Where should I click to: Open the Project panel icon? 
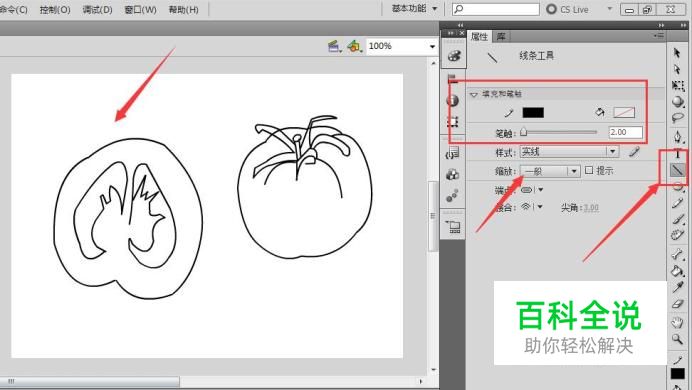[x=453, y=227]
